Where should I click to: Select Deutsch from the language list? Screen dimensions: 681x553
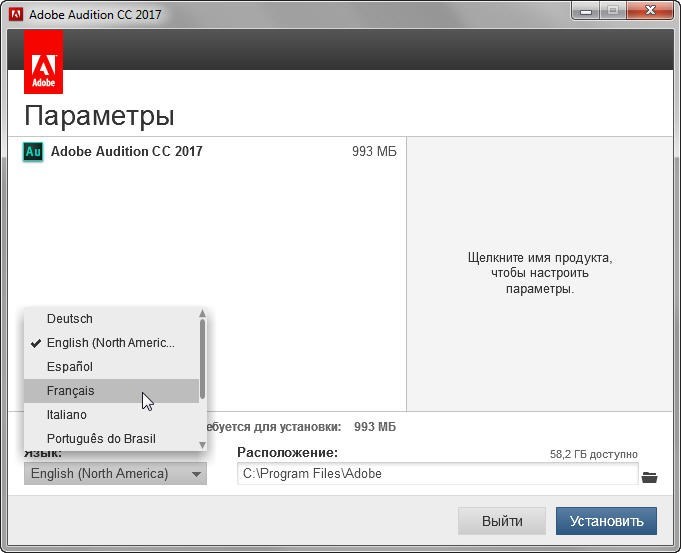(111, 318)
